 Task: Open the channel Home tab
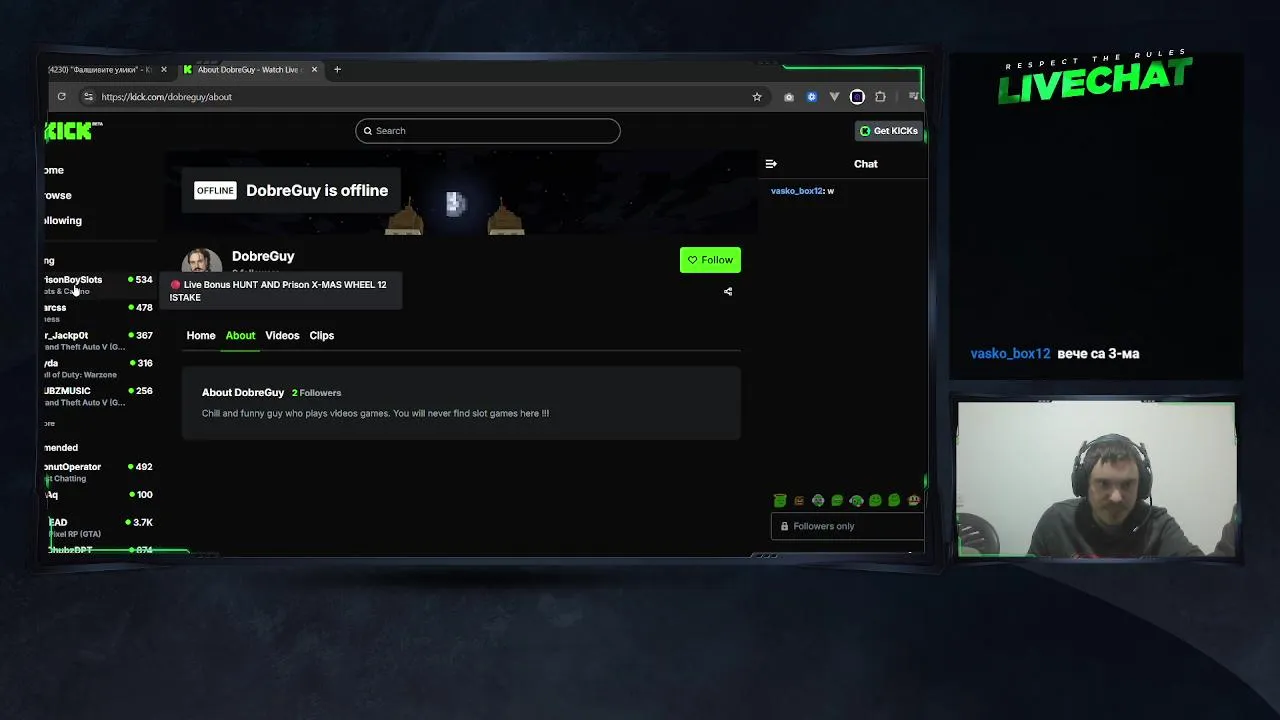(201, 336)
